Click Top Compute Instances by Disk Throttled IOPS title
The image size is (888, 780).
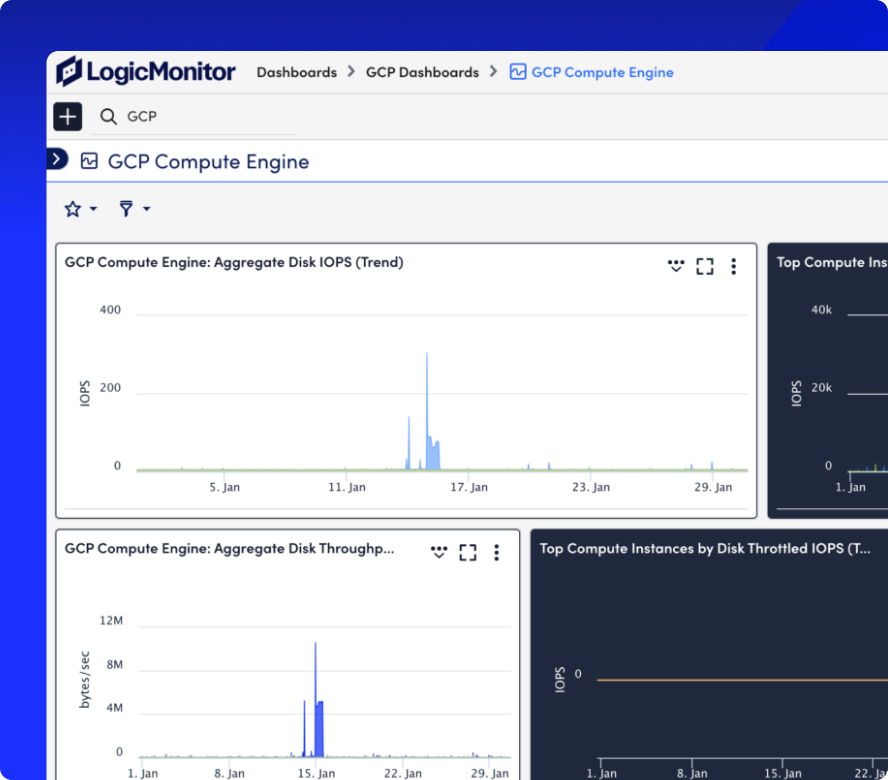pyautogui.click(x=705, y=548)
